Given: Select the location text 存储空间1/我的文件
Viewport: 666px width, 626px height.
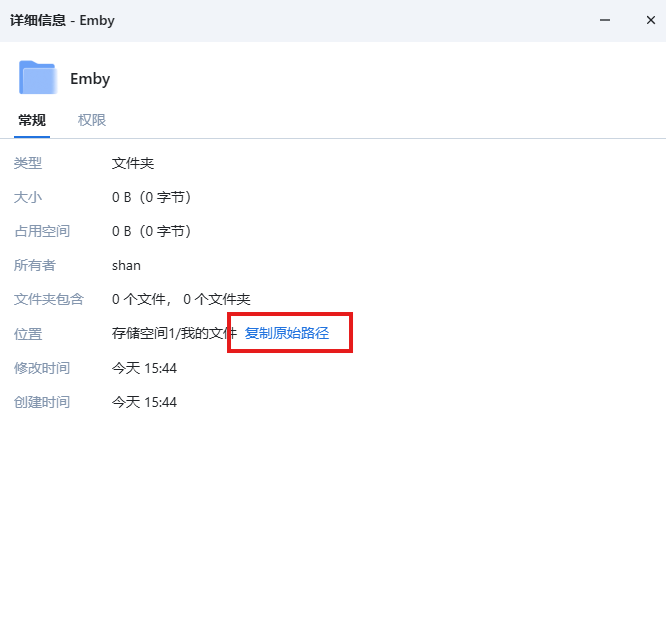Looking at the screenshot, I should click(x=174, y=333).
